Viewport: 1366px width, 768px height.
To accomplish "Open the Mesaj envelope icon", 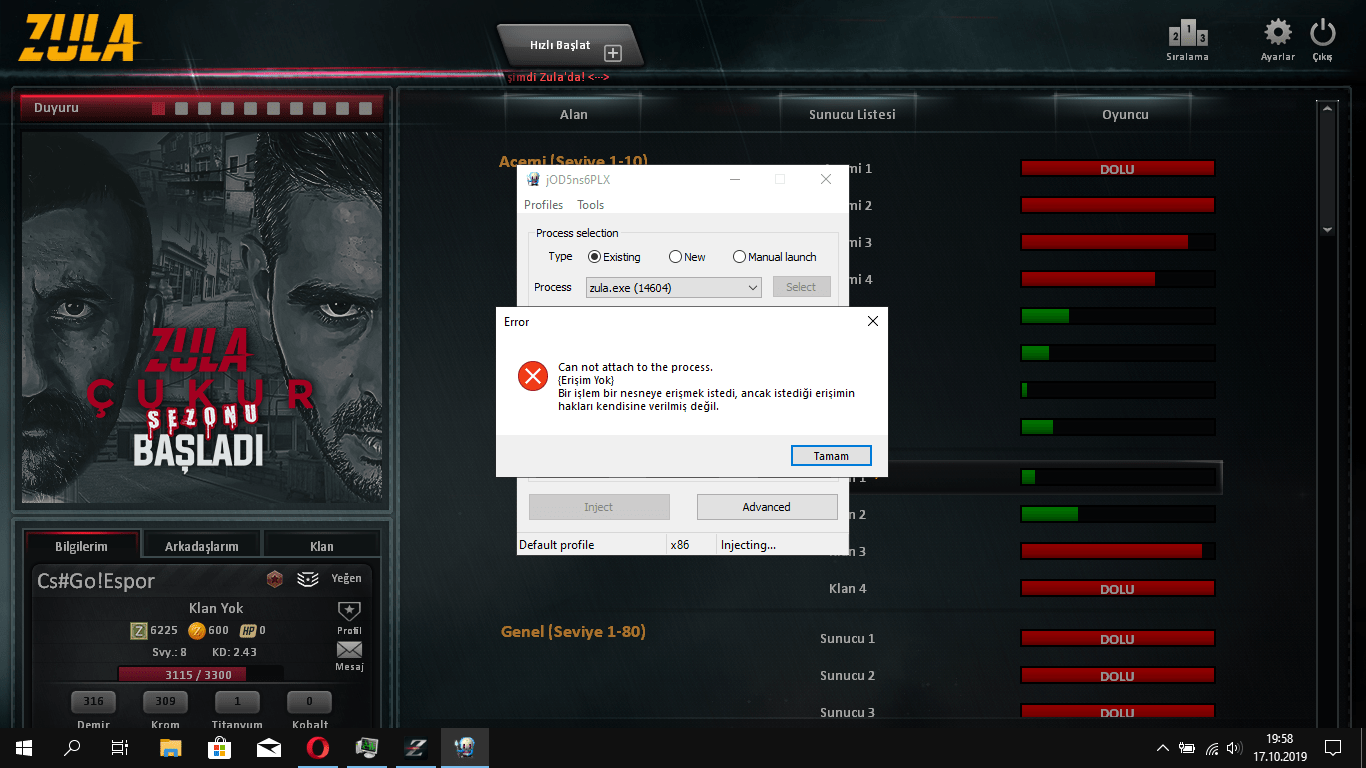I will click(x=349, y=650).
